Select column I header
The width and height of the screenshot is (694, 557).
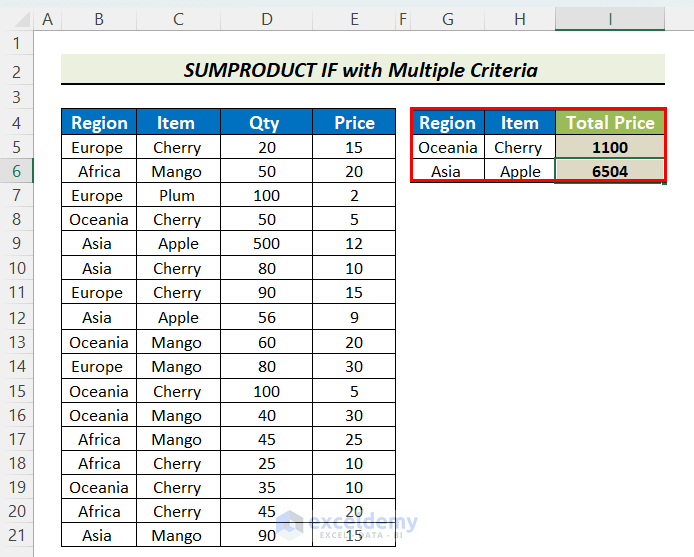pyautogui.click(x=610, y=19)
